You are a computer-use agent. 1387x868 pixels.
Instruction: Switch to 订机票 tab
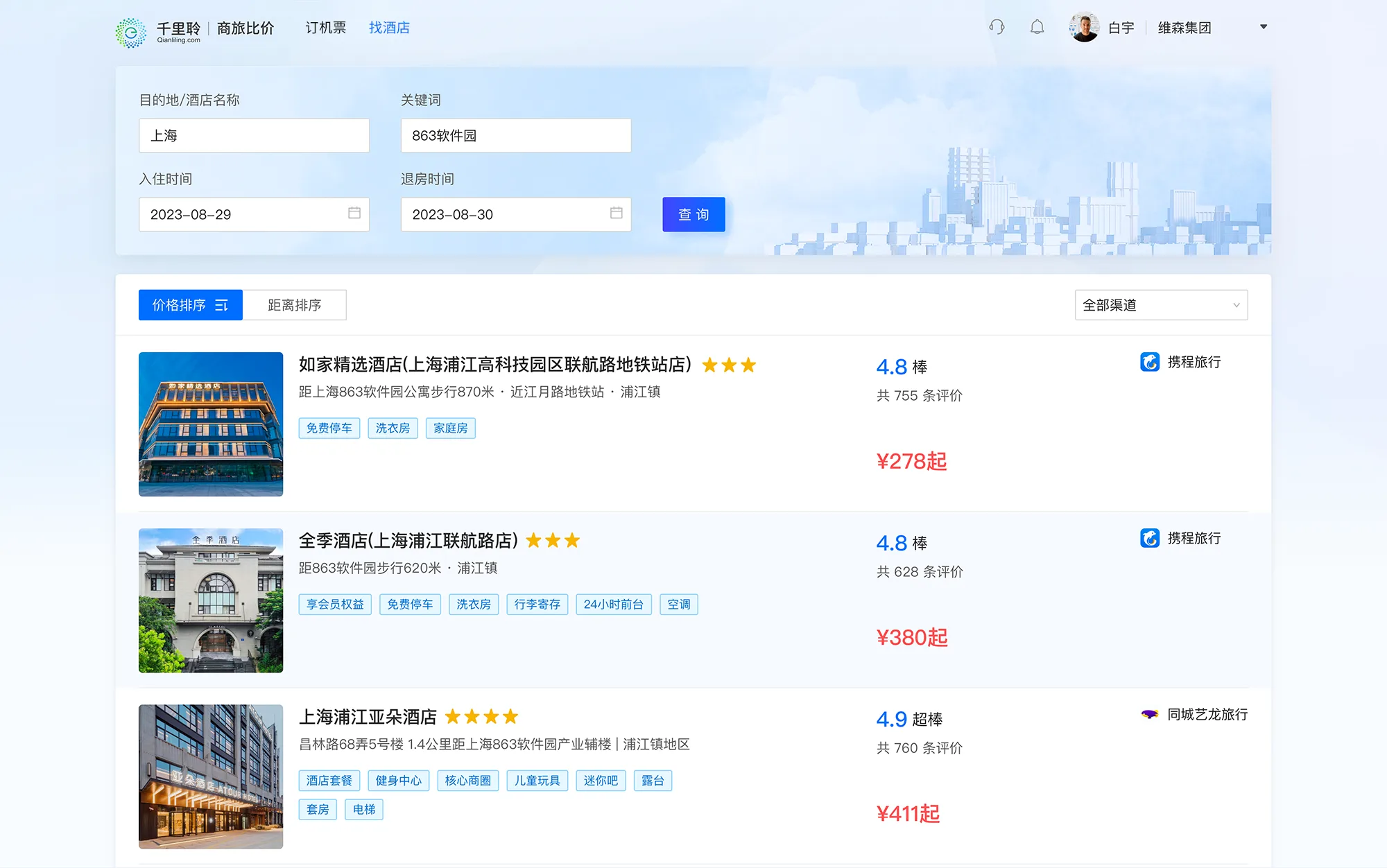(x=325, y=28)
